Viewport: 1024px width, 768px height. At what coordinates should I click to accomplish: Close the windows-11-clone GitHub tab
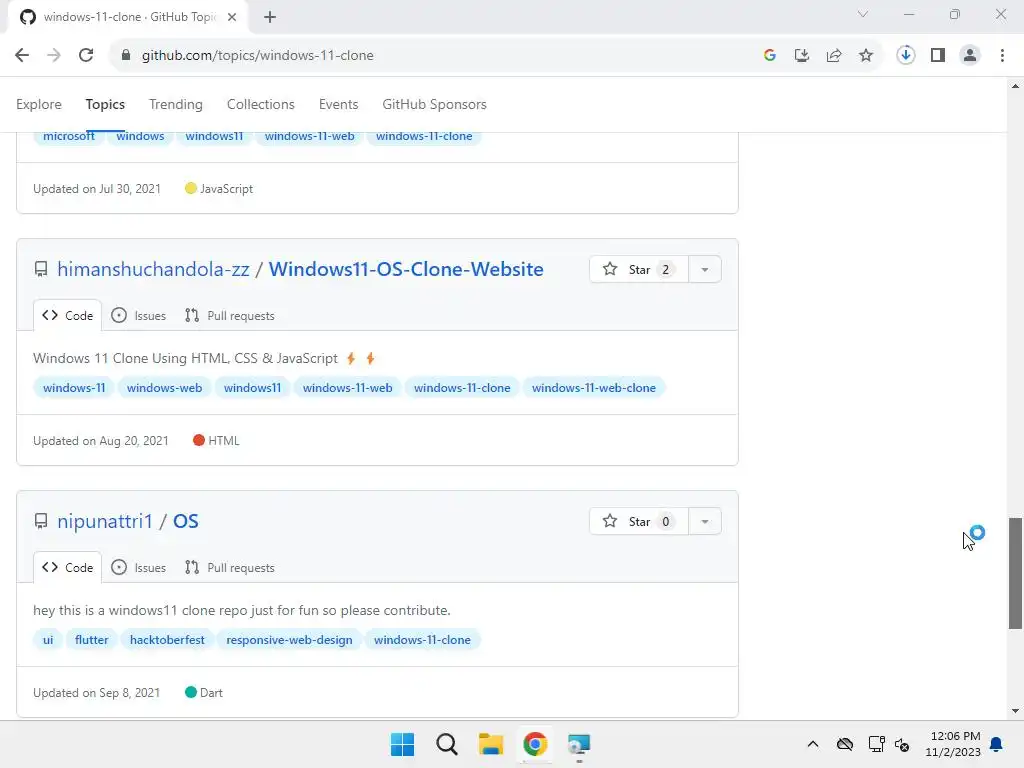coord(232,17)
